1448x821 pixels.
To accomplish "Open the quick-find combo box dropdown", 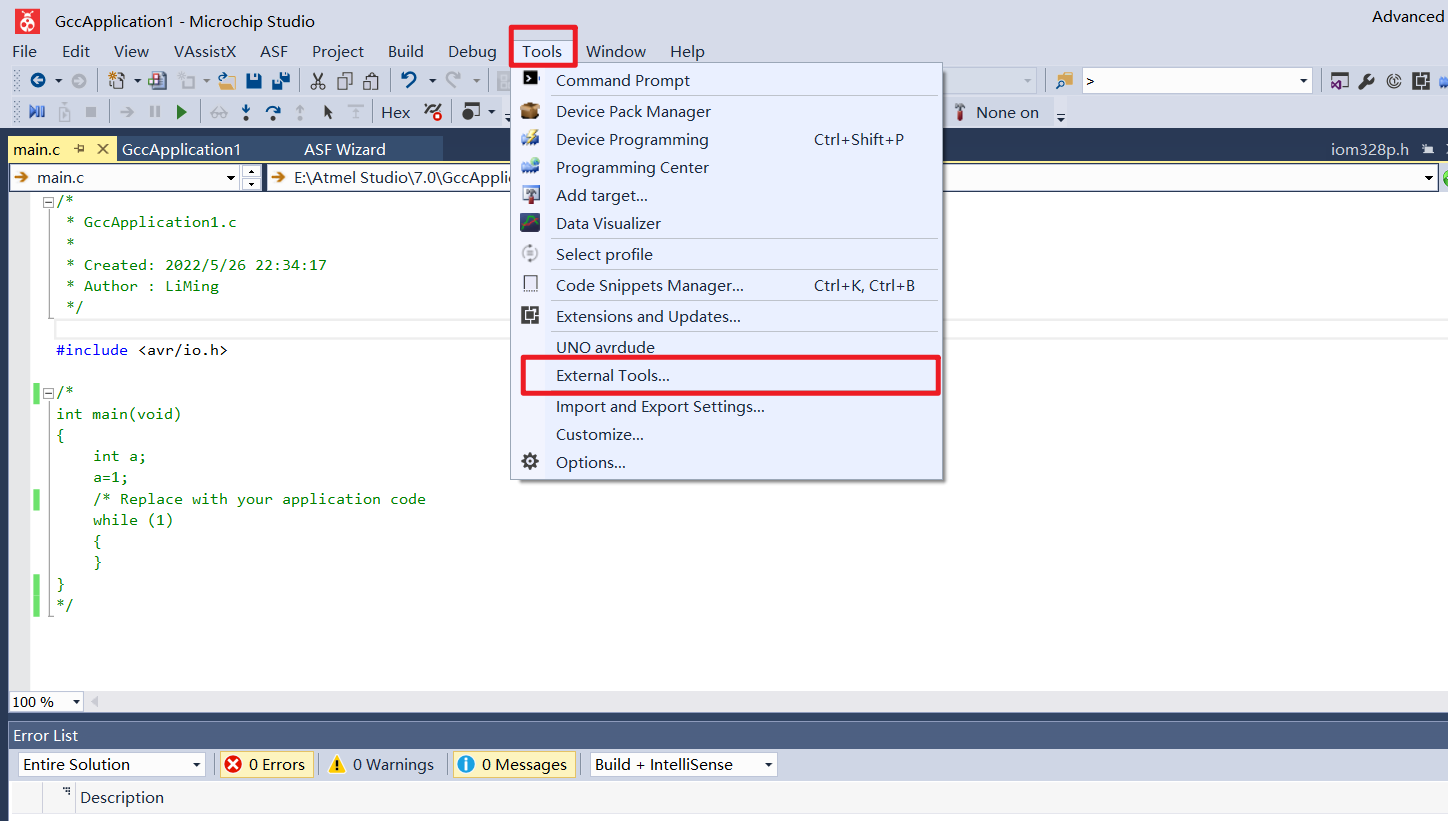I will [x=1304, y=81].
